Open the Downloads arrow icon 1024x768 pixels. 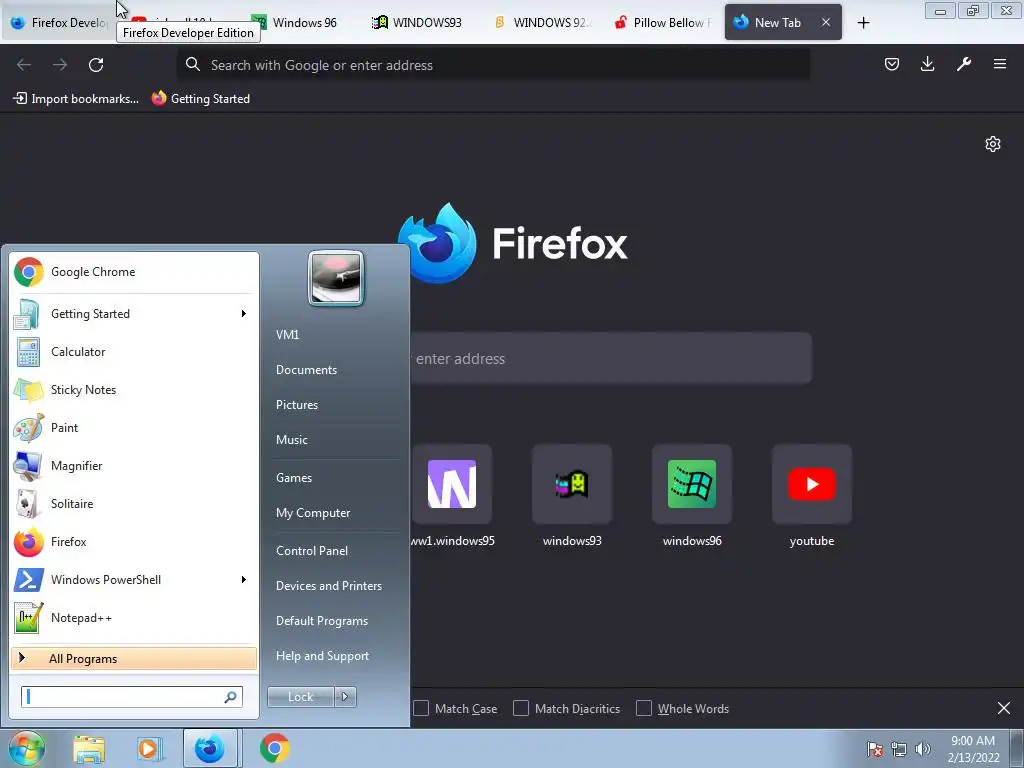(927, 64)
